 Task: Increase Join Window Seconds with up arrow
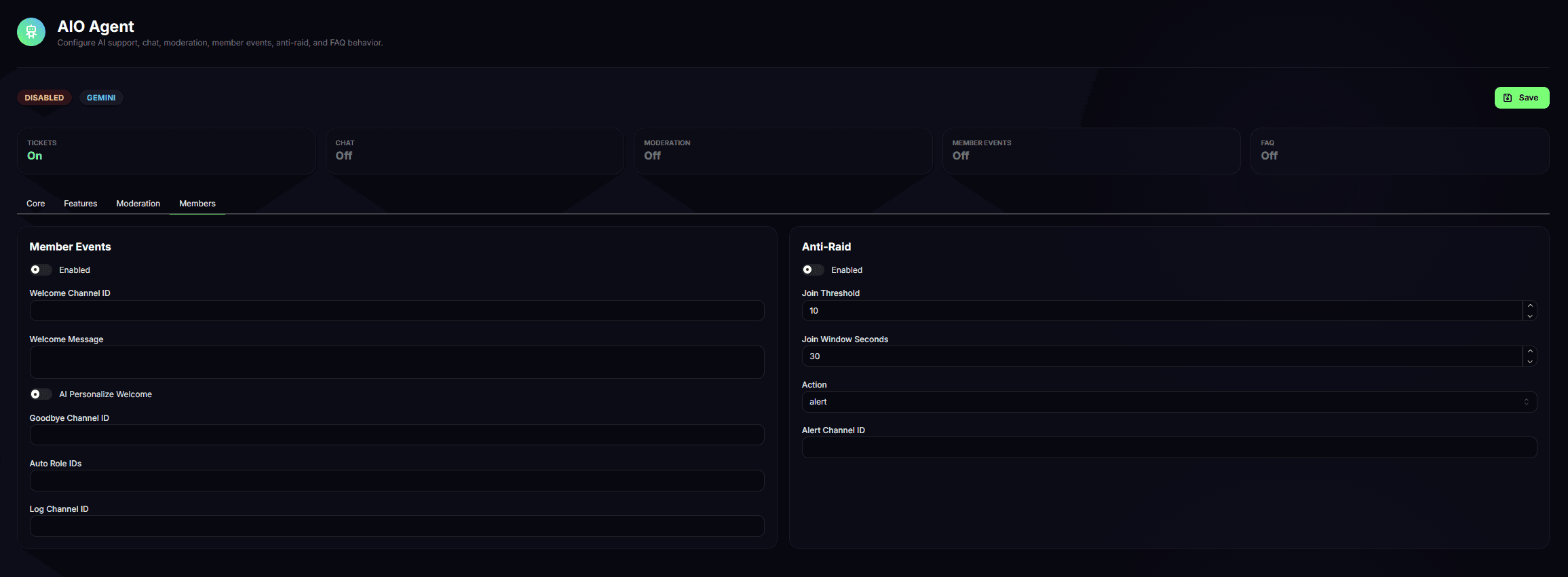pos(1530,351)
